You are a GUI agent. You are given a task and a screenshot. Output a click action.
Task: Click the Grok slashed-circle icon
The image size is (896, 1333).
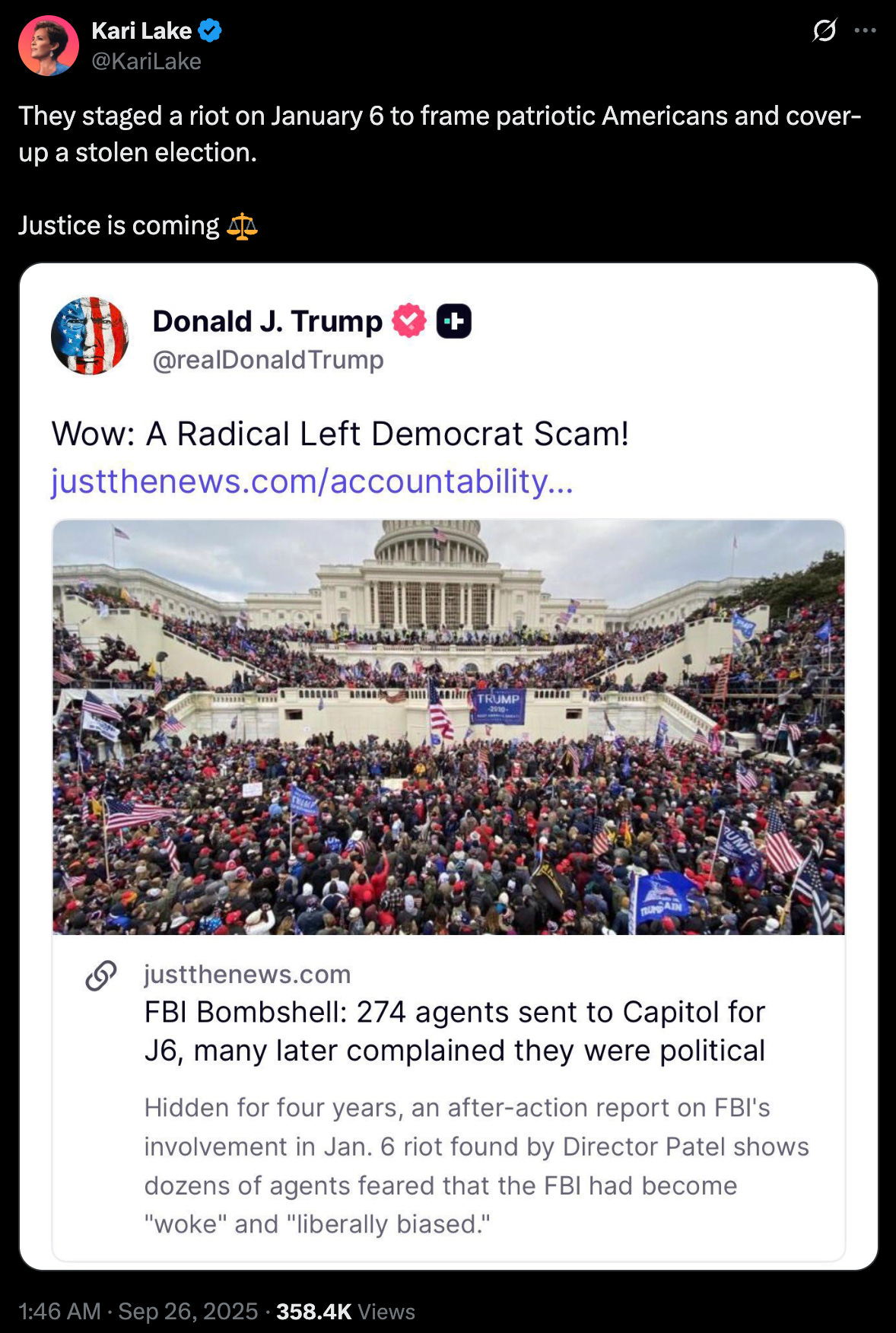point(825,31)
